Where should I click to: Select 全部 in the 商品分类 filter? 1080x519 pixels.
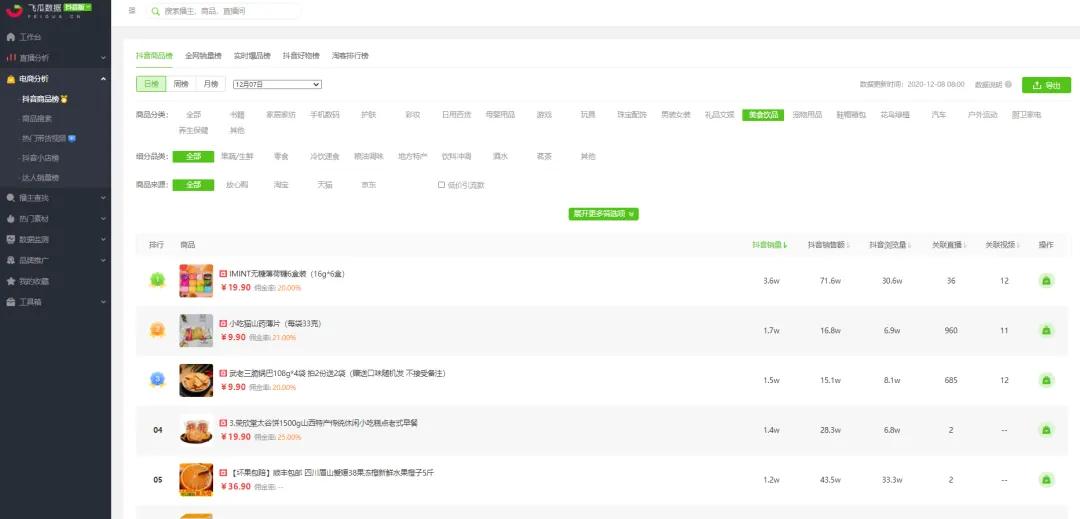click(x=194, y=115)
